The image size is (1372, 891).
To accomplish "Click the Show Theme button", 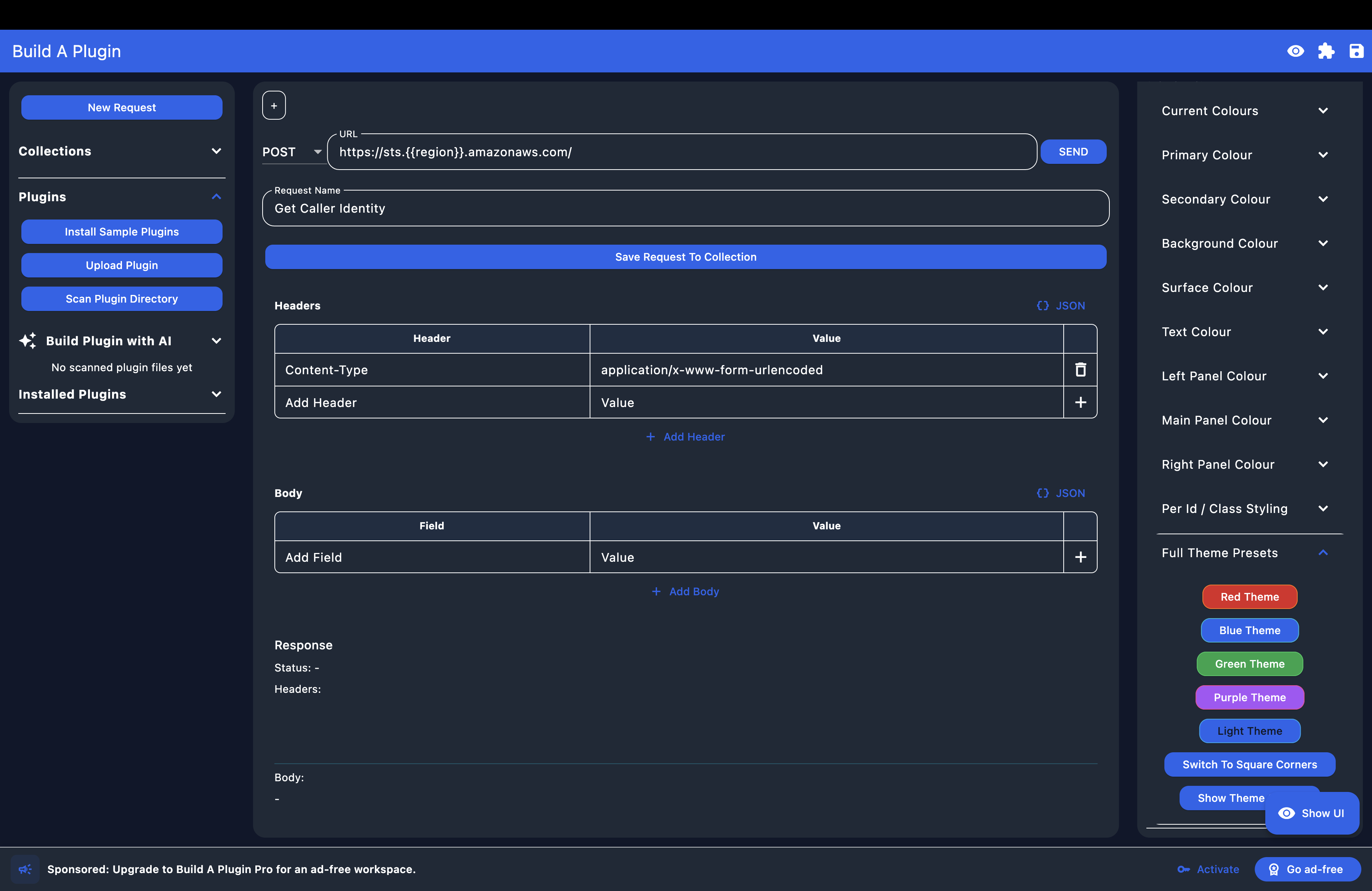I will pyautogui.click(x=1223, y=798).
